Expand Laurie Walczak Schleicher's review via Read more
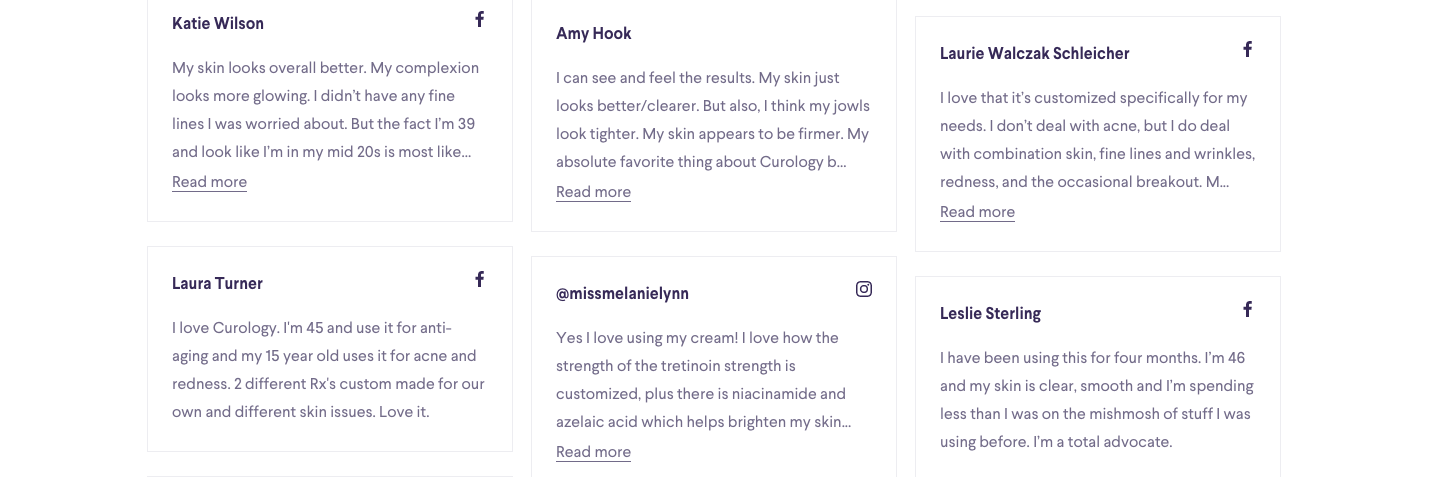 pos(977,212)
